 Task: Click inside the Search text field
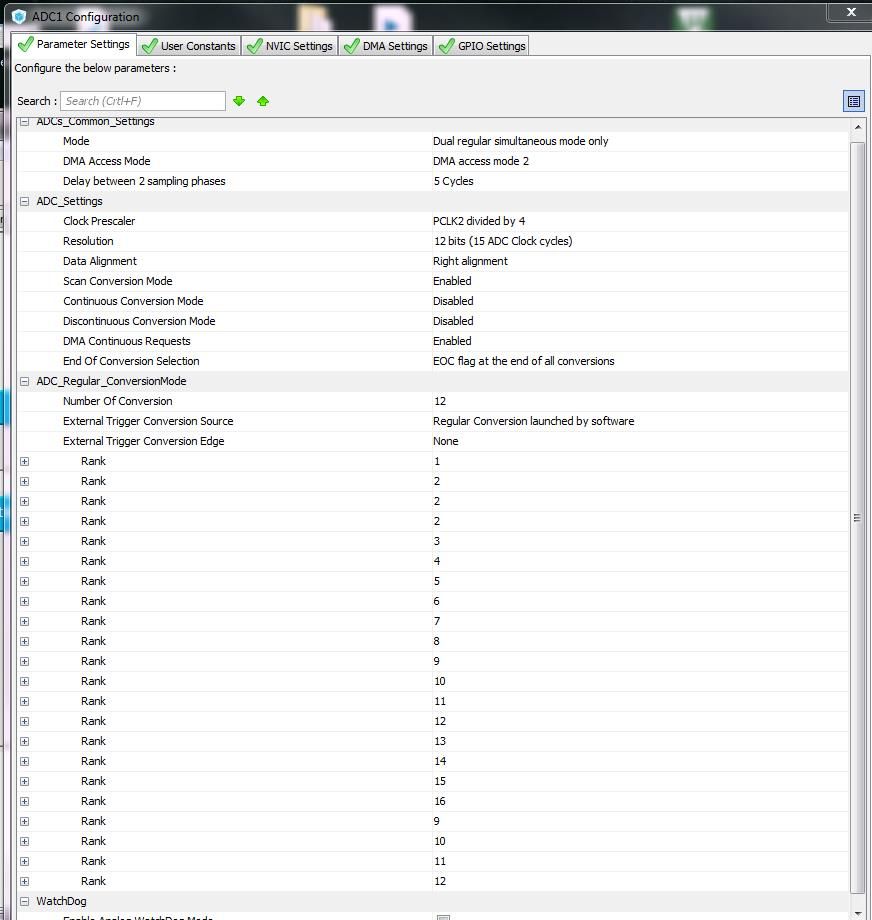pyautogui.click(x=143, y=101)
